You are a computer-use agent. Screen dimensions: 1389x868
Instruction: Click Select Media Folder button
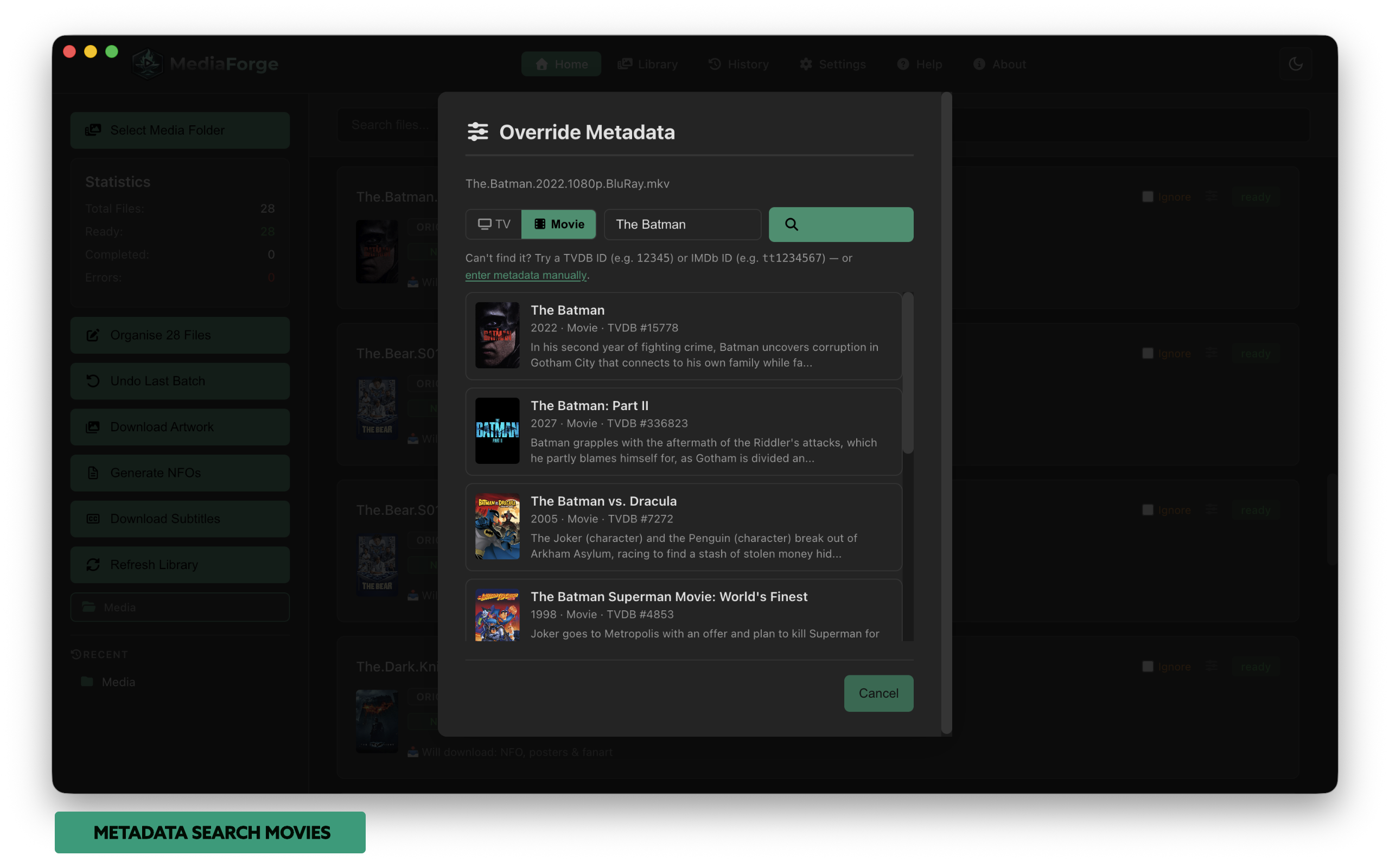pos(180,130)
